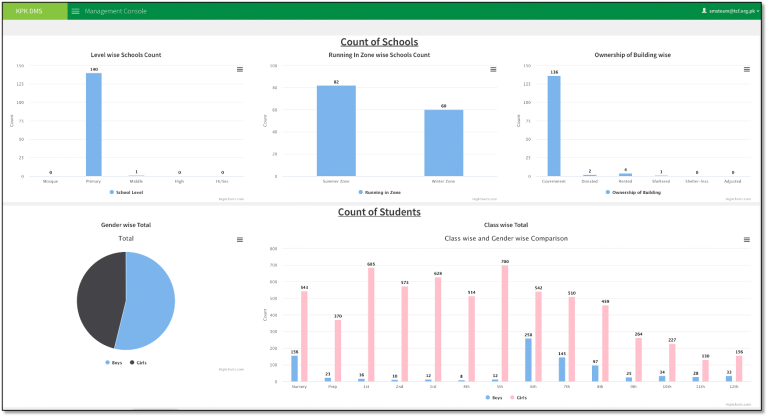
Task: Open Gender wise Total pie chart menu
Action: pyautogui.click(x=239, y=240)
